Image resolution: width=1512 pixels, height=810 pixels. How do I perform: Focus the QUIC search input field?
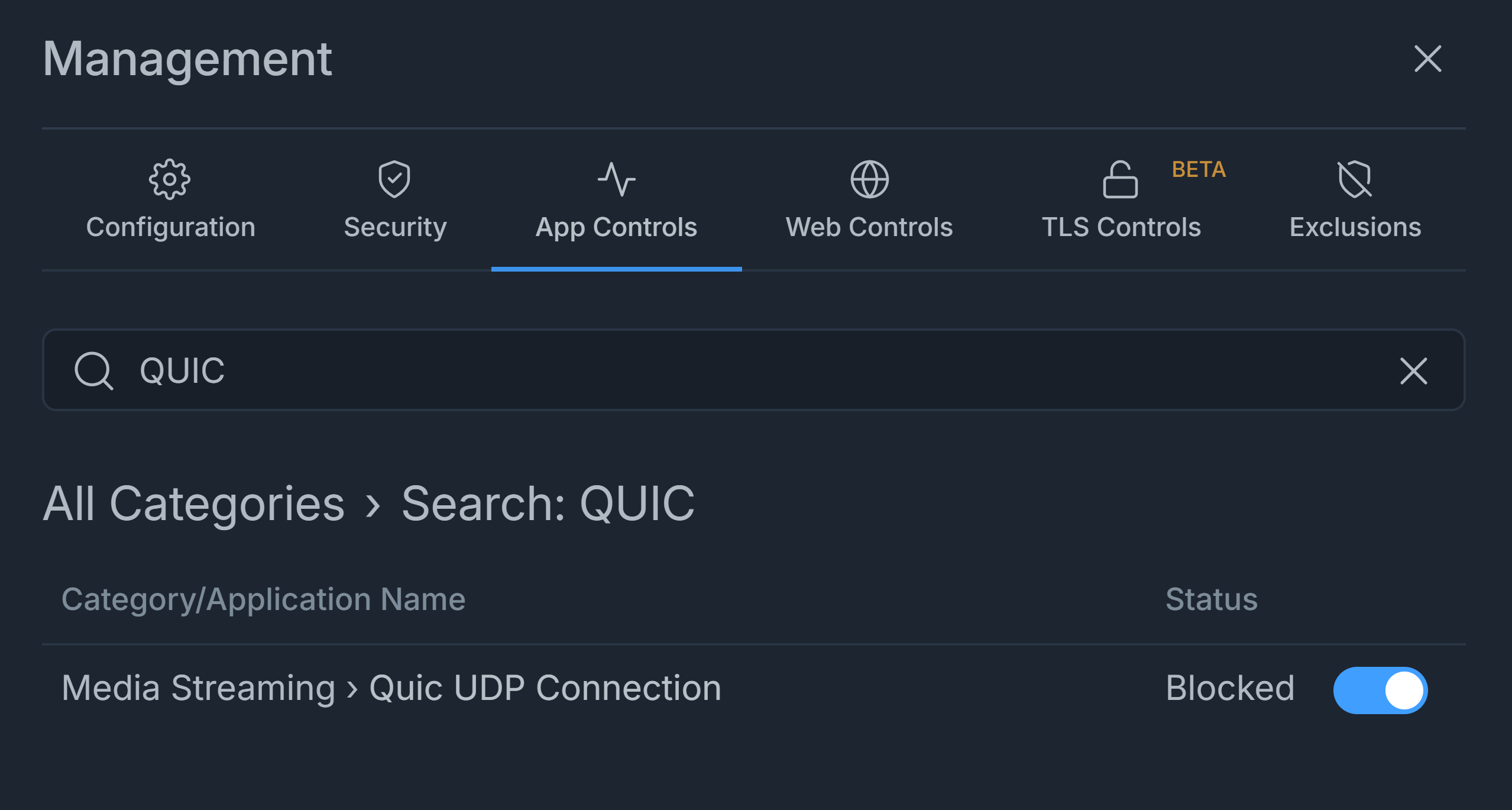tap(710, 370)
